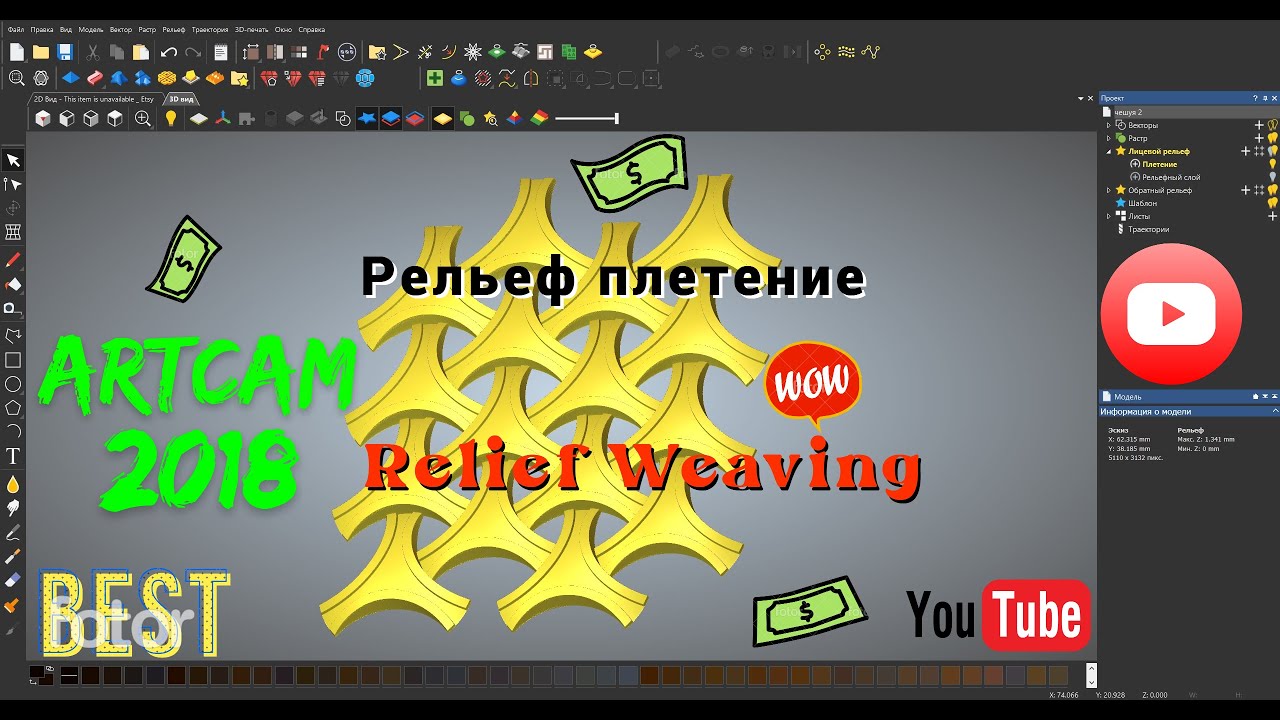Open the Файл menu
Viewport: 1280px width, 720px height.
tap(15, 30)
